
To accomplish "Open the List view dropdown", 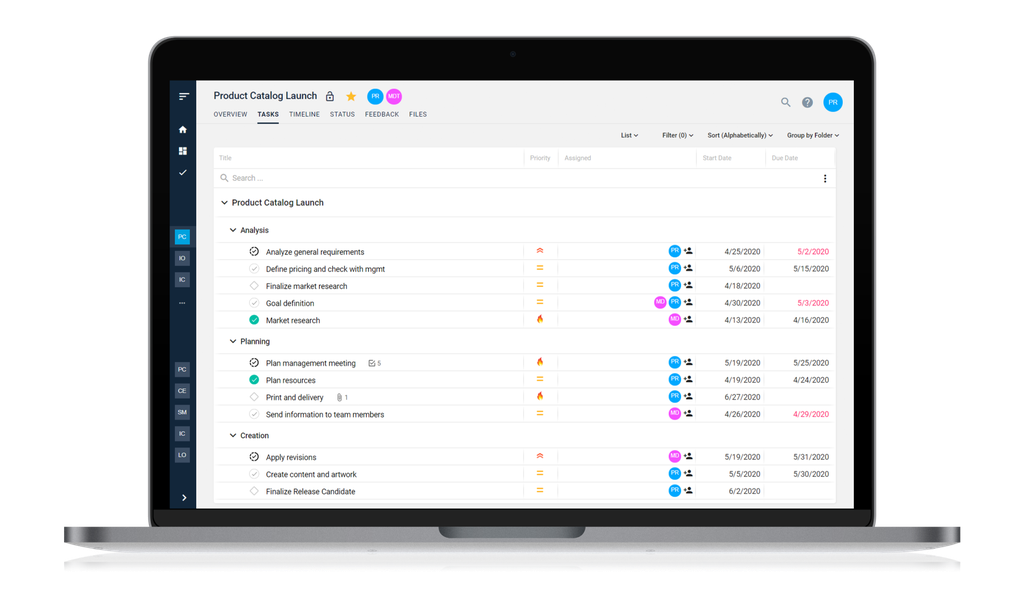I will (x=630, y=135).
